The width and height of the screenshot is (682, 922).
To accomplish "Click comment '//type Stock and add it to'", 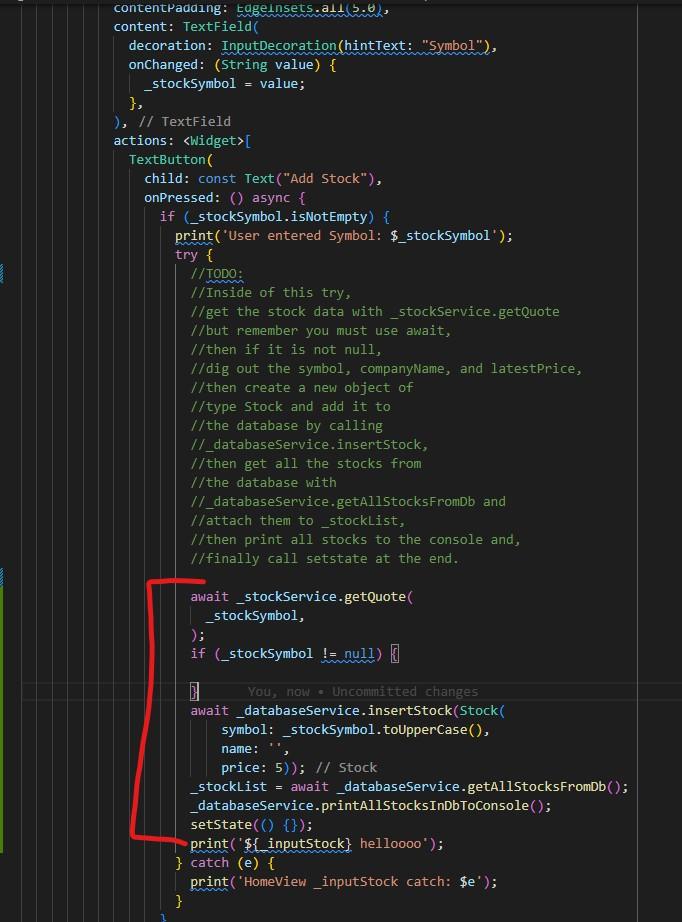I will 290,406.
